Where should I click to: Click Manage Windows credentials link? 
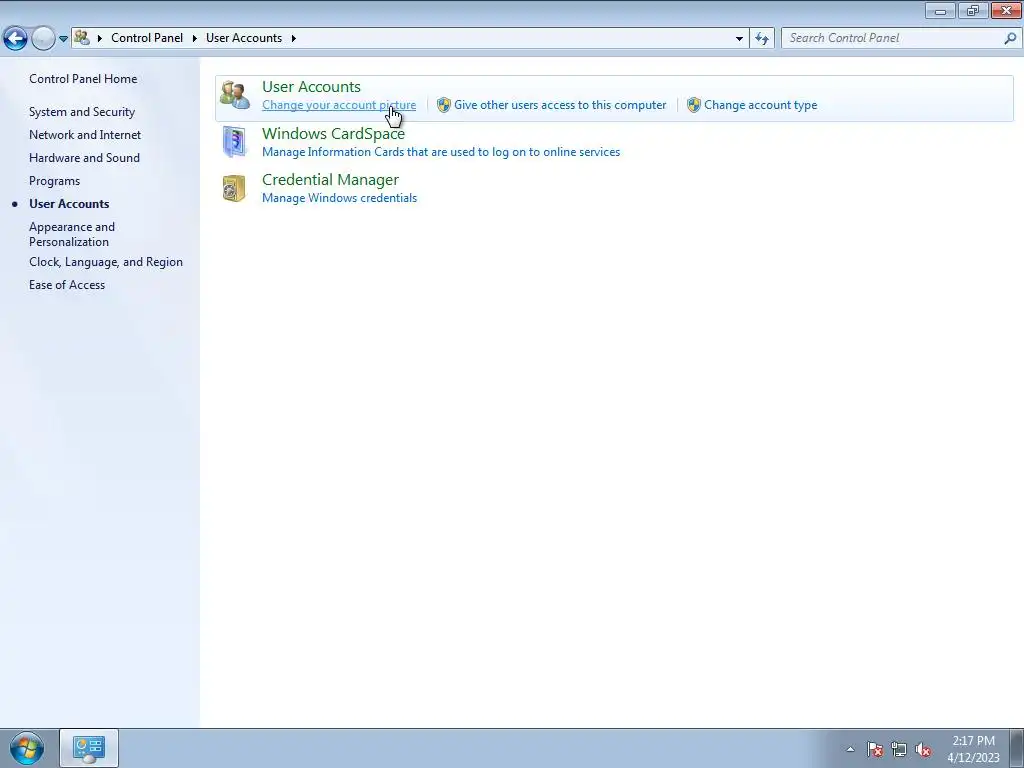pyautogui.click(x=339, y=198)
